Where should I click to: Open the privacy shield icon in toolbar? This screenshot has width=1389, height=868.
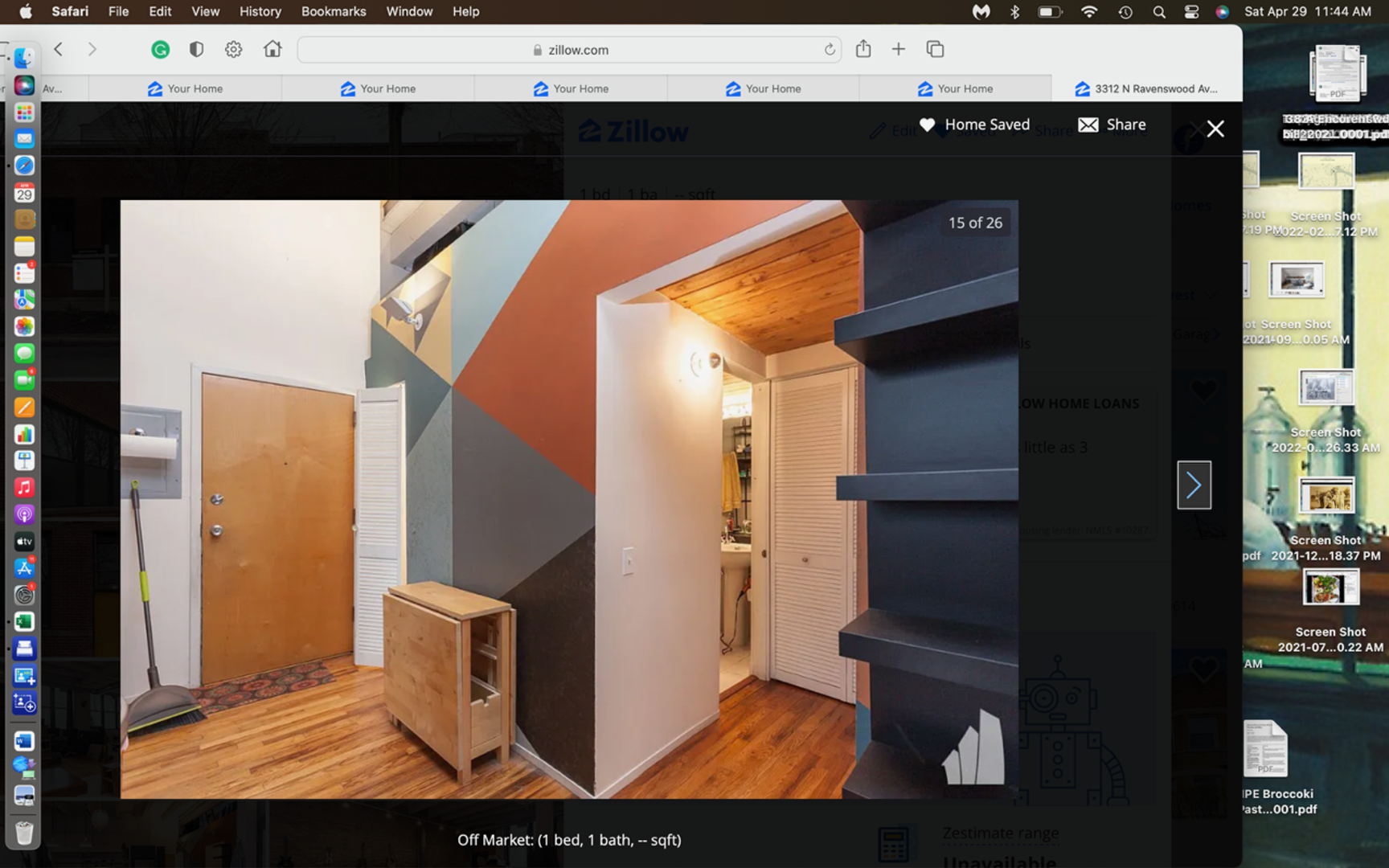point(196,50)
